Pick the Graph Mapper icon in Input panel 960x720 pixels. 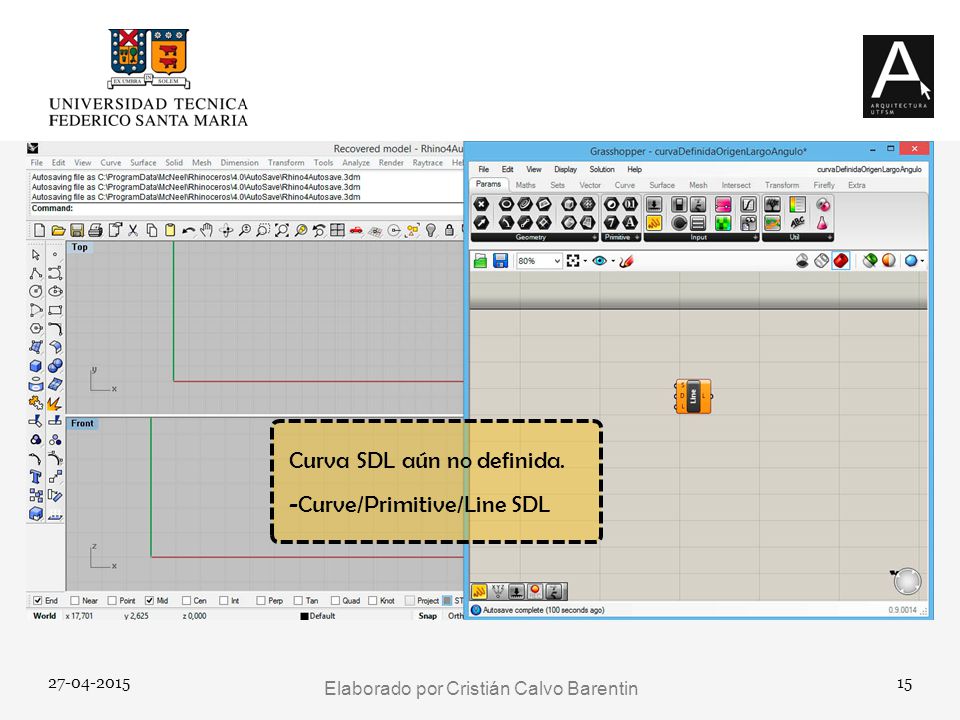coord(748,204)
